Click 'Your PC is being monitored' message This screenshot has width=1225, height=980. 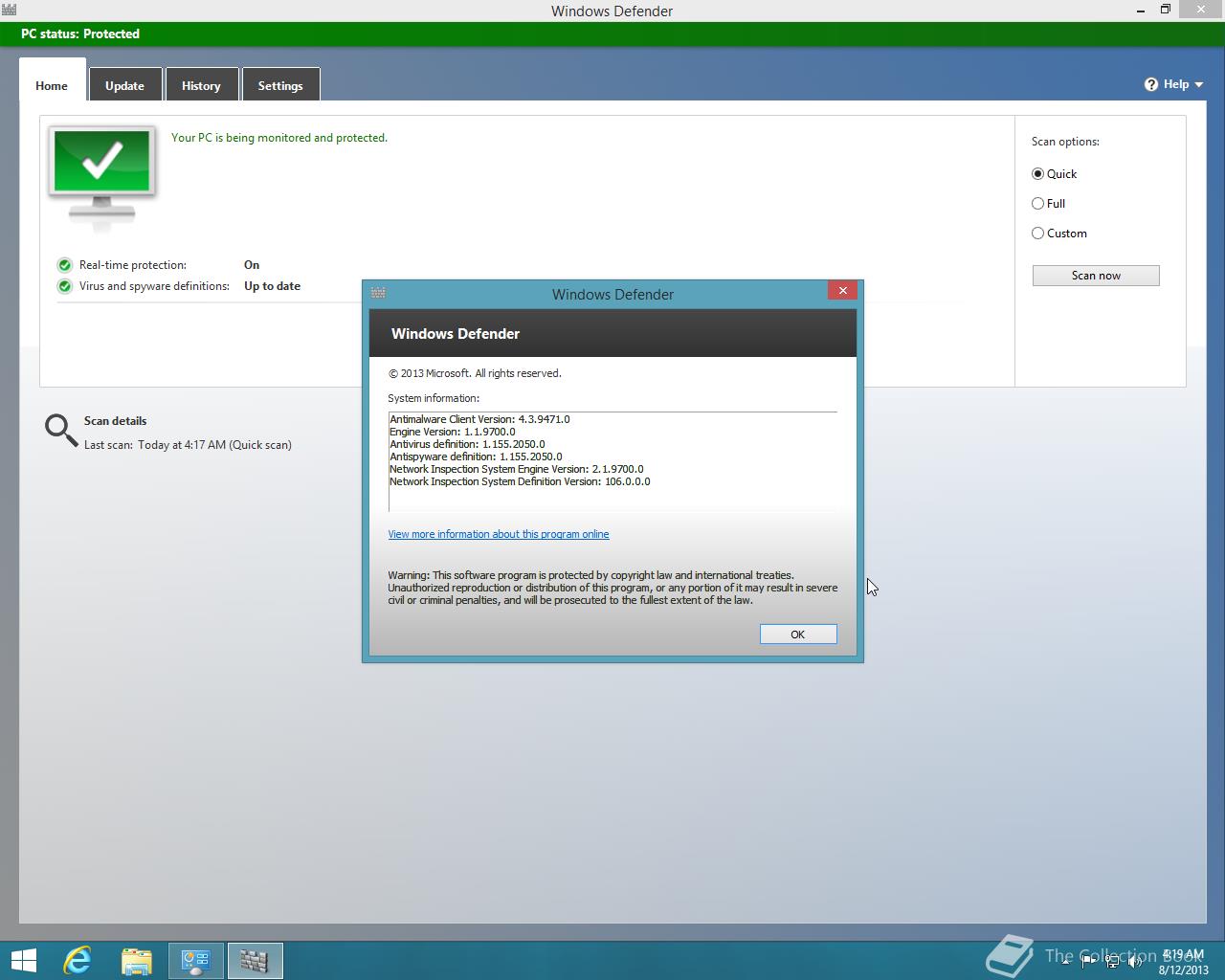point(279,138)
